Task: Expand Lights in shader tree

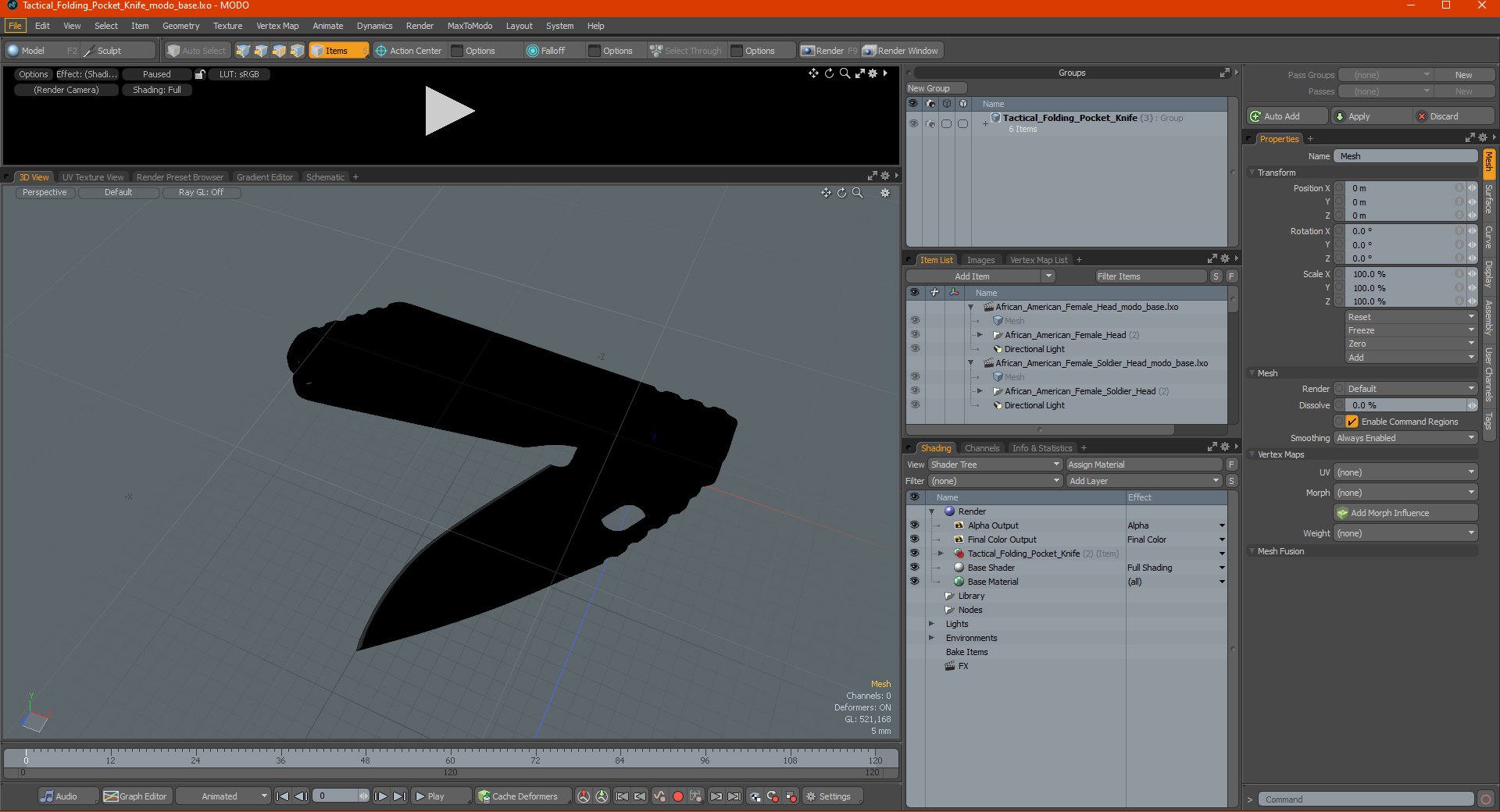Action: (x=931, y=624)
